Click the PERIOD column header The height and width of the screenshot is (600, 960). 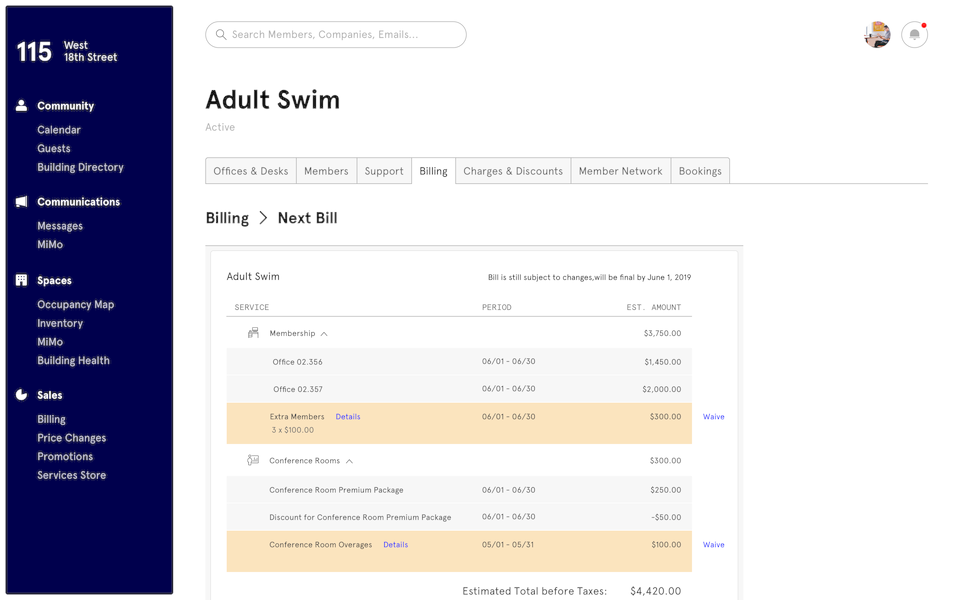497,307
